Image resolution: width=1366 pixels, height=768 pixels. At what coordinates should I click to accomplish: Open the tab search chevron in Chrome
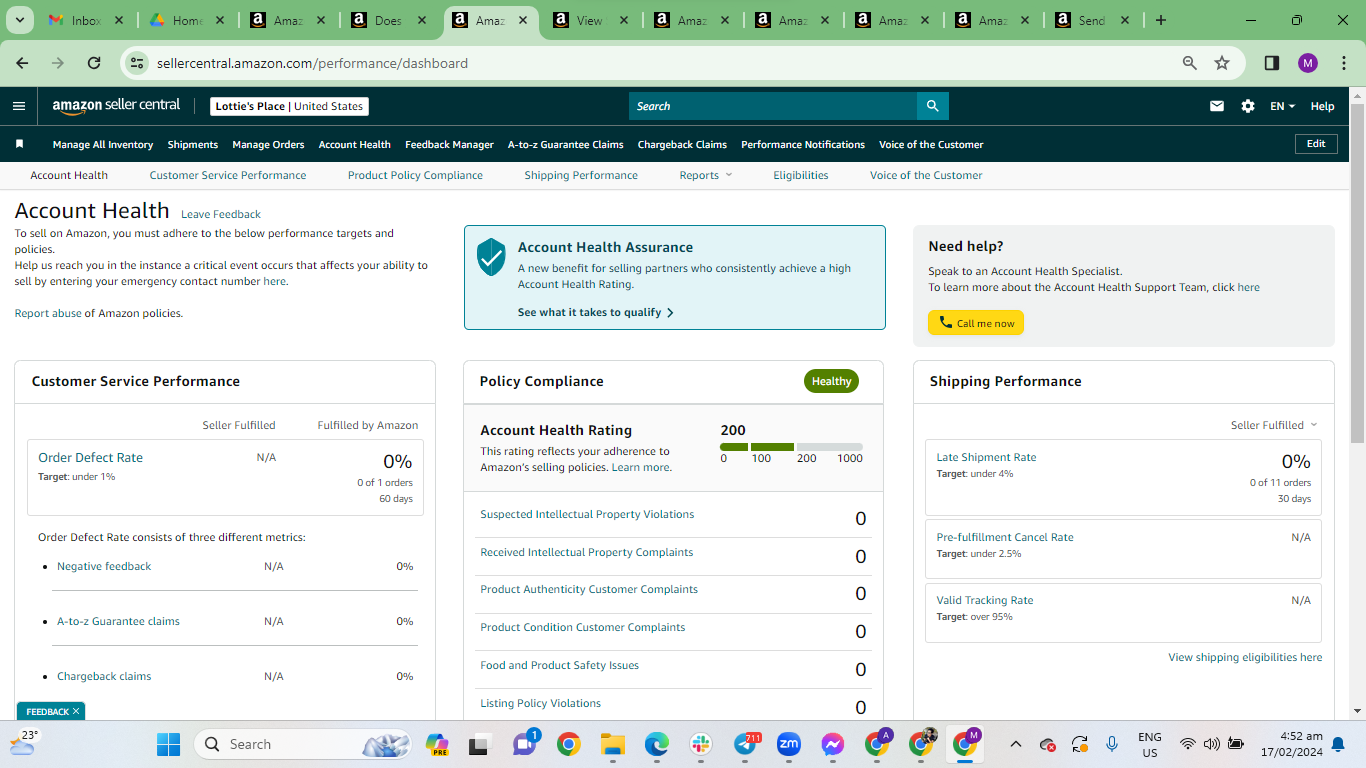click(x=20, y=20)
